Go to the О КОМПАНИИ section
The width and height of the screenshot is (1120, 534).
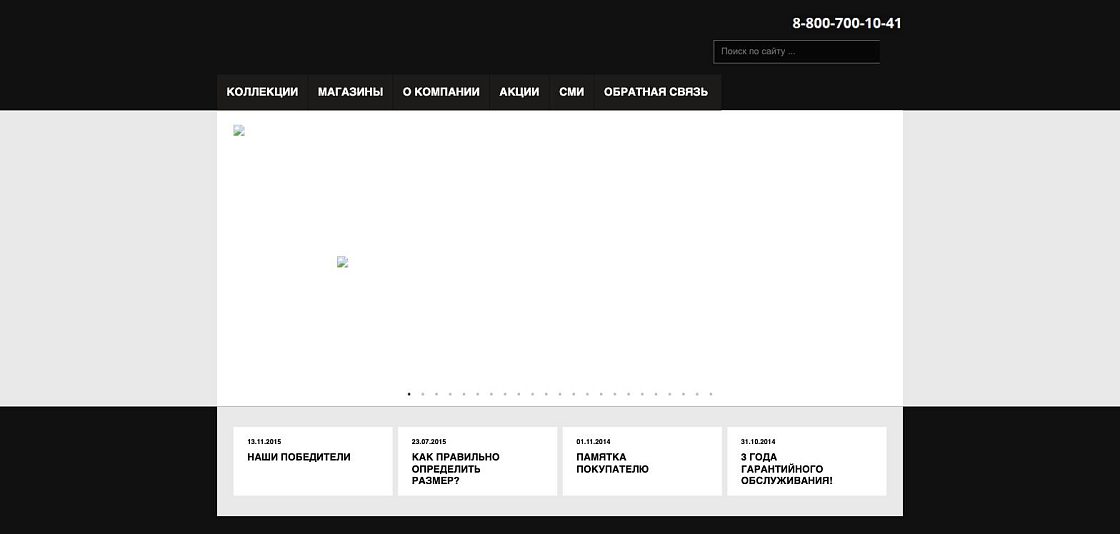pos(441,92)
